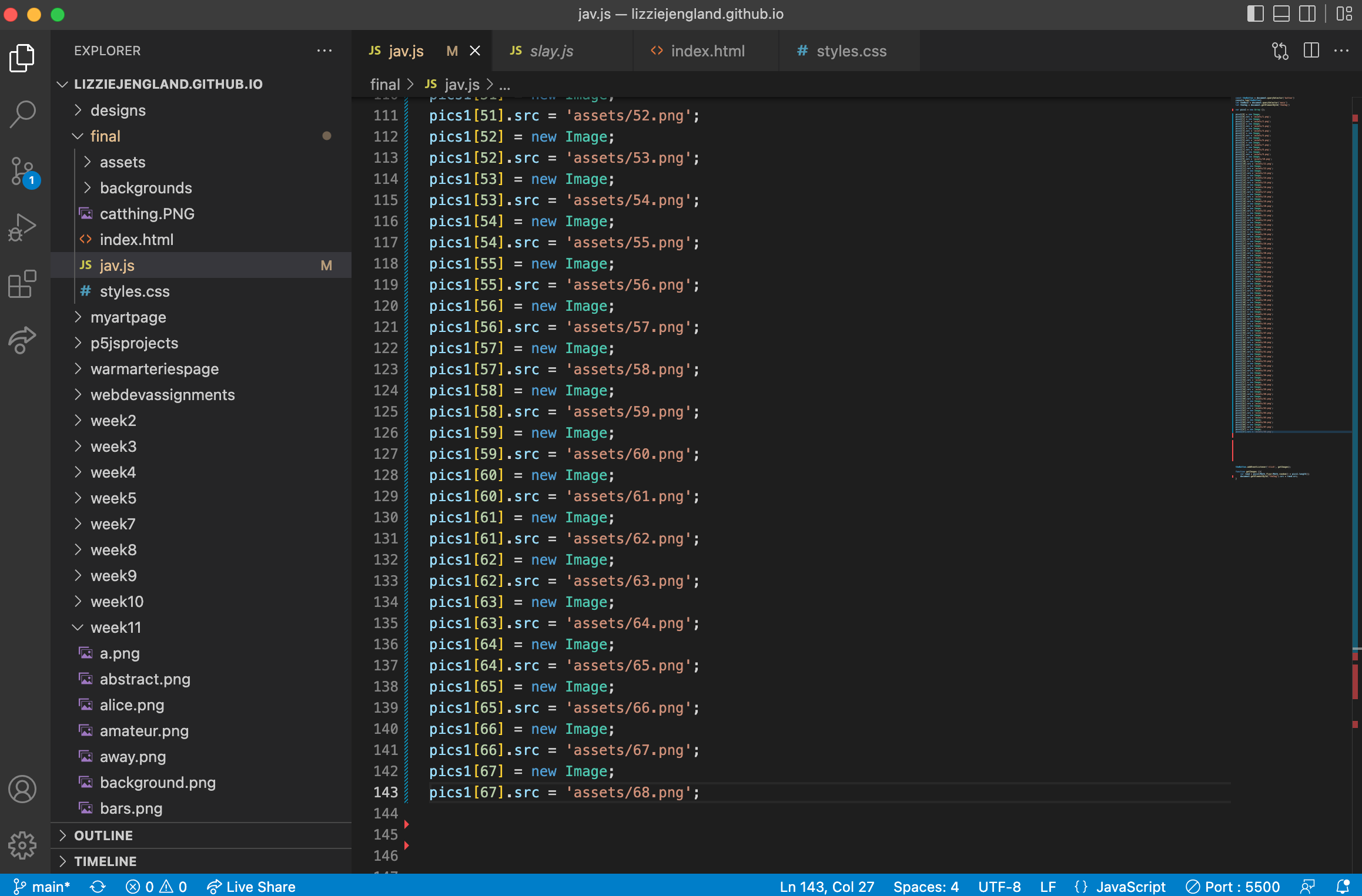The width and height of the screenshot is (1362, 896).
Task: Split the editor to the right
Action: point(1311,51)
